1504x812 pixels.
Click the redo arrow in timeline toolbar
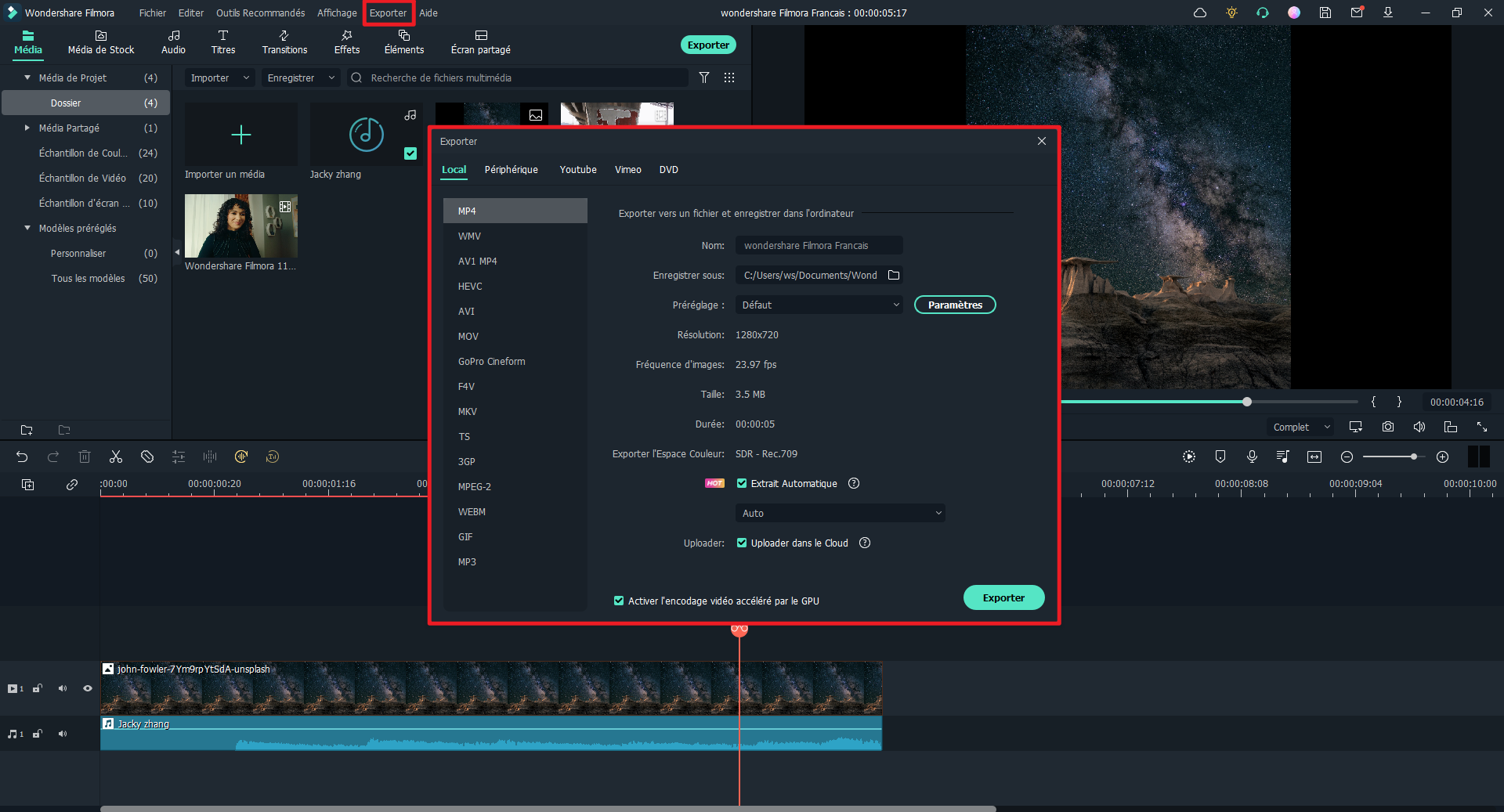(53, 457)
